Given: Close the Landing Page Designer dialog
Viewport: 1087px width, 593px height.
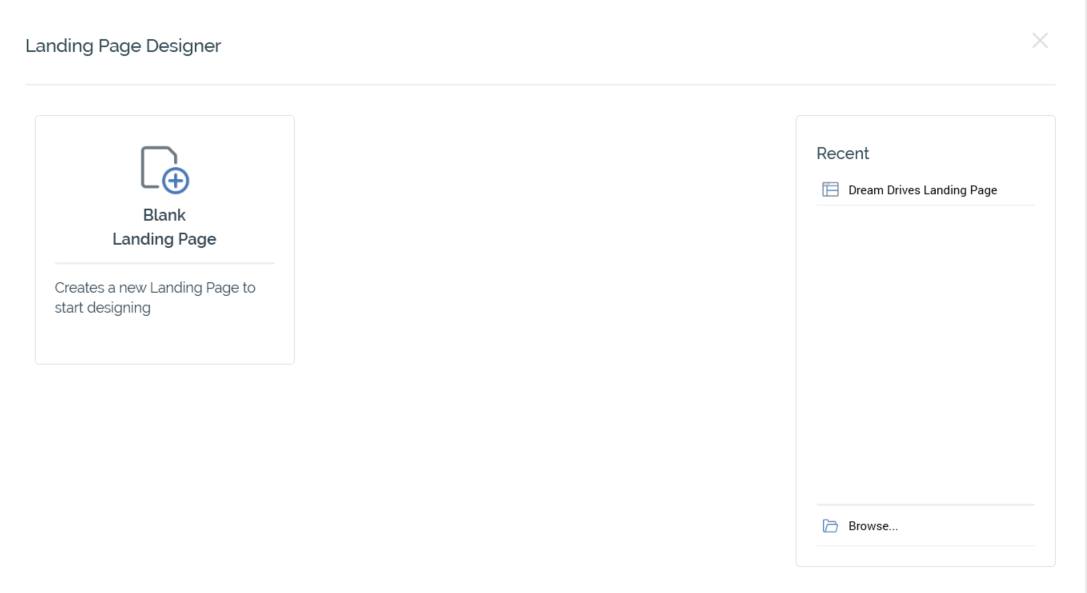Looking at the screenshot, I should coord(1040,41).
